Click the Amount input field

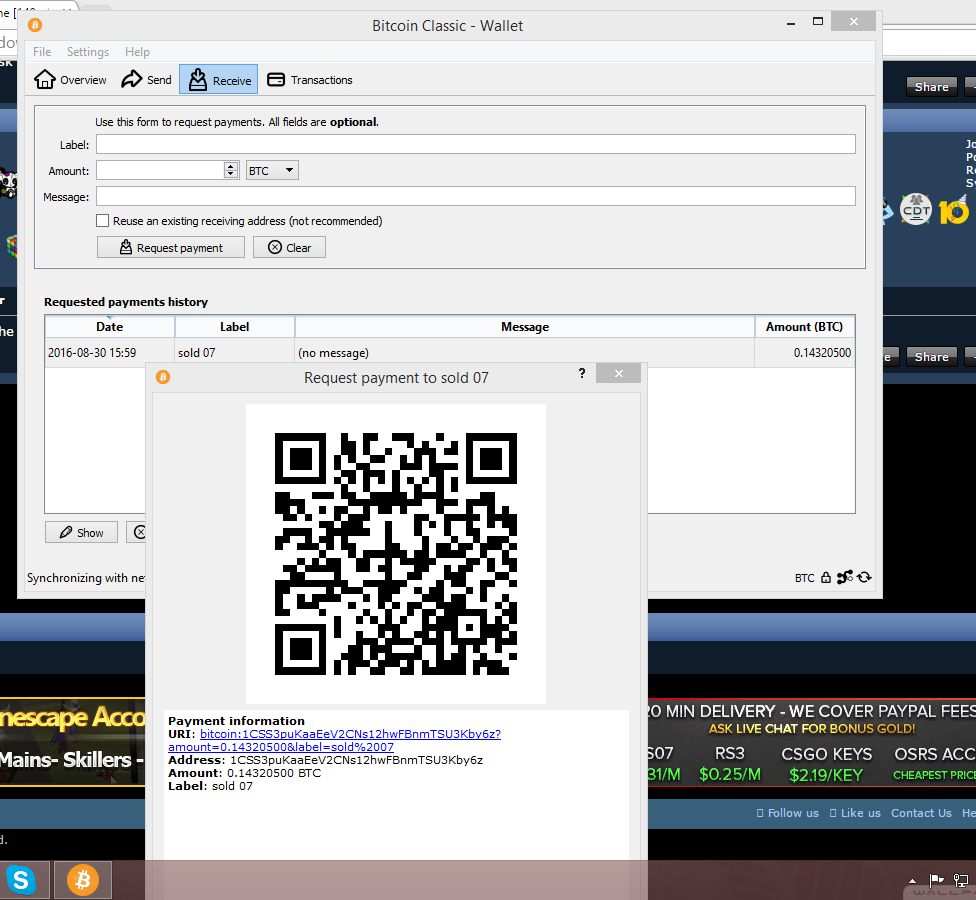coord(160,171)
